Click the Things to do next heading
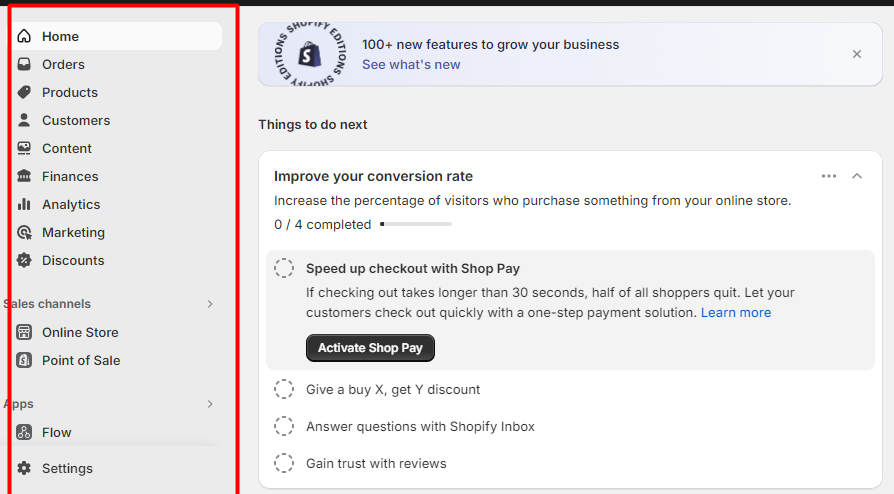This screenshot has width=894, height=494. pyautogui.click(x=312, y=124)
